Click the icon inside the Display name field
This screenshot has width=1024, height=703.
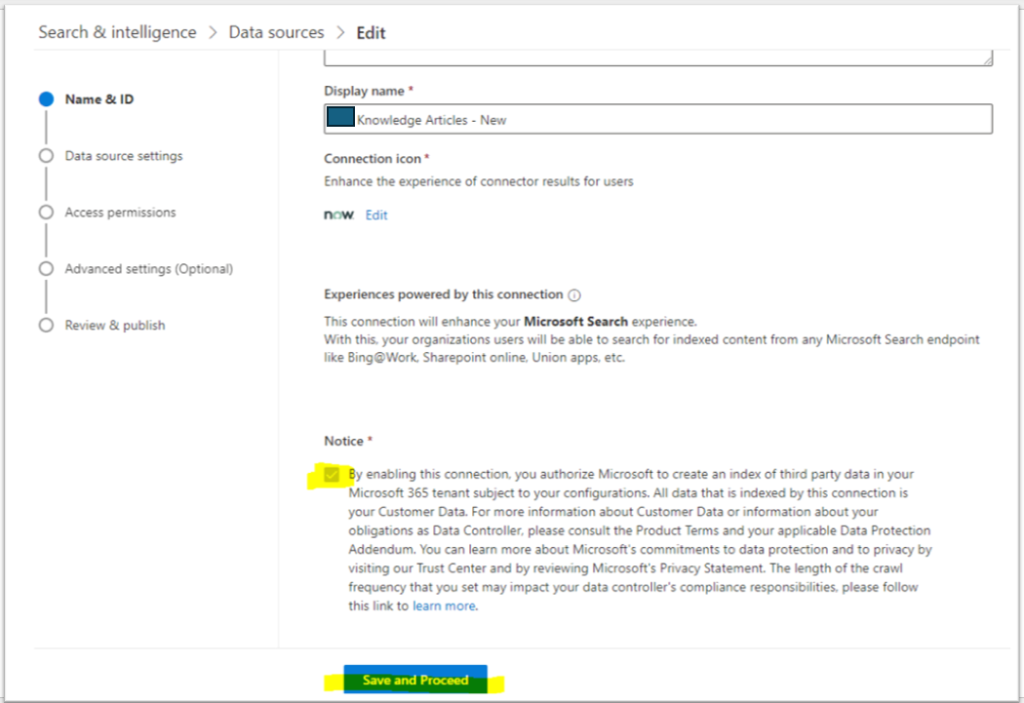tap(339, 116)
